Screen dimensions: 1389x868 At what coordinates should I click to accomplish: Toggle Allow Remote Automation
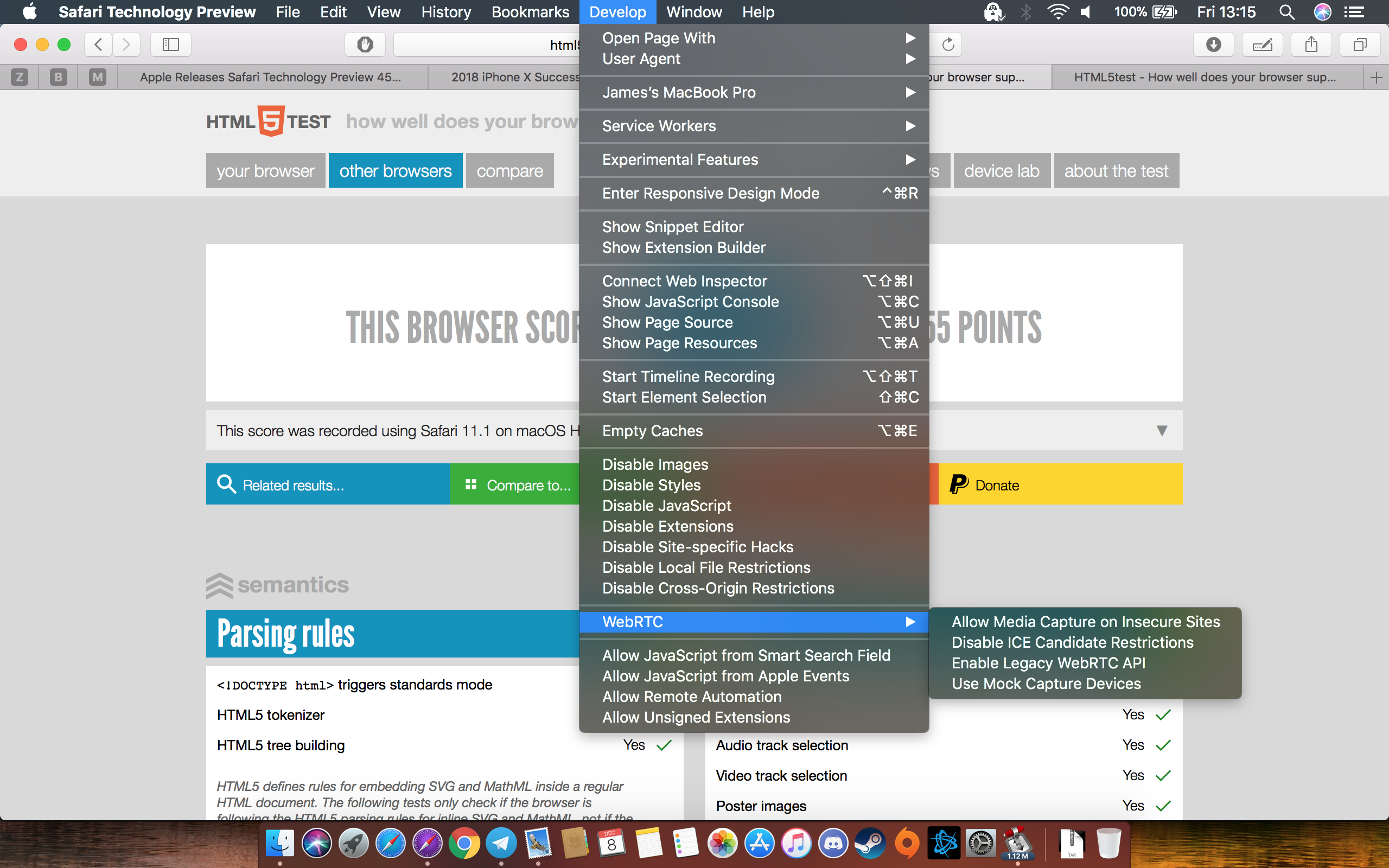pyautogui.click(x=754, y=697)
